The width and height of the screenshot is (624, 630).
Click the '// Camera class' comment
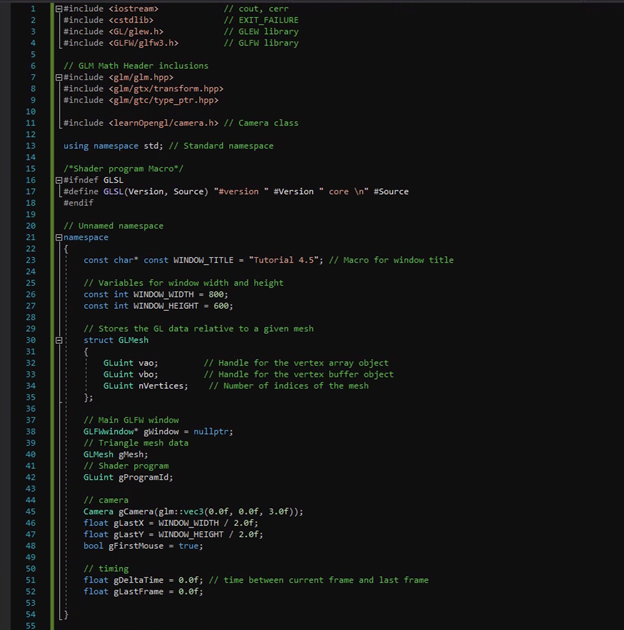(x=261, y=123)
